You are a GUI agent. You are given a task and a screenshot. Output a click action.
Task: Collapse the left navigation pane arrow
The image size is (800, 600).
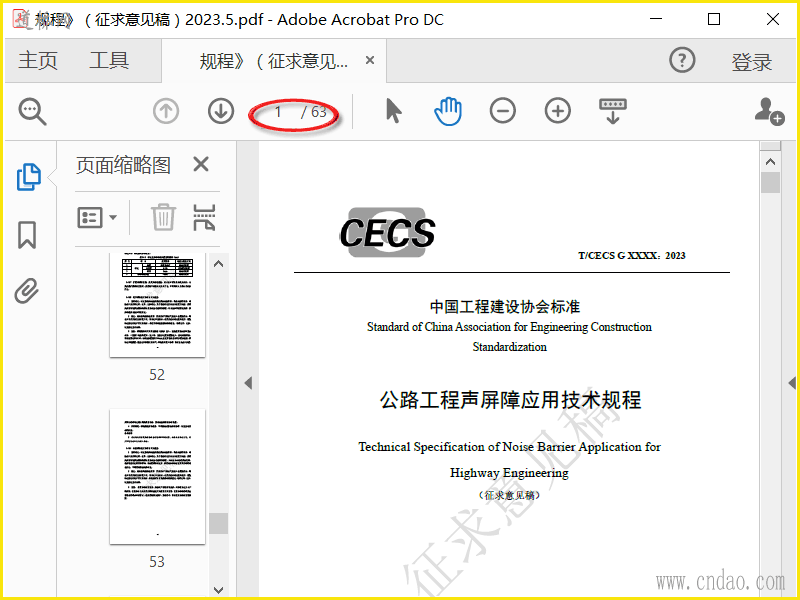pos(248,383)
